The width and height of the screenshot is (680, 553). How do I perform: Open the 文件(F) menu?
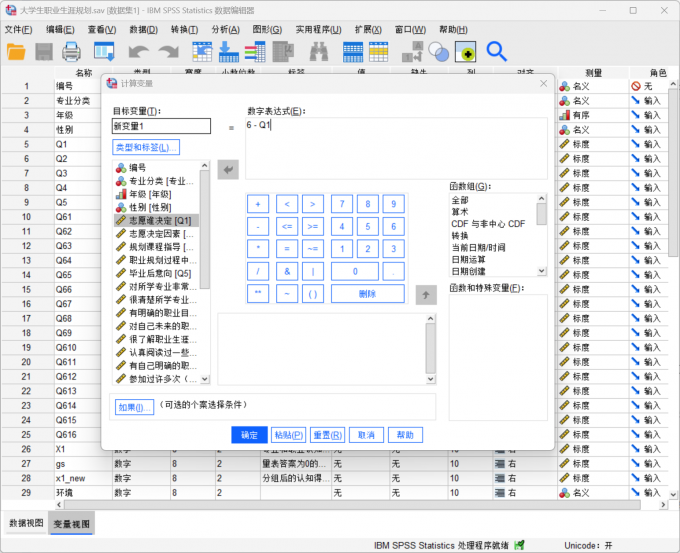(18, 29)
